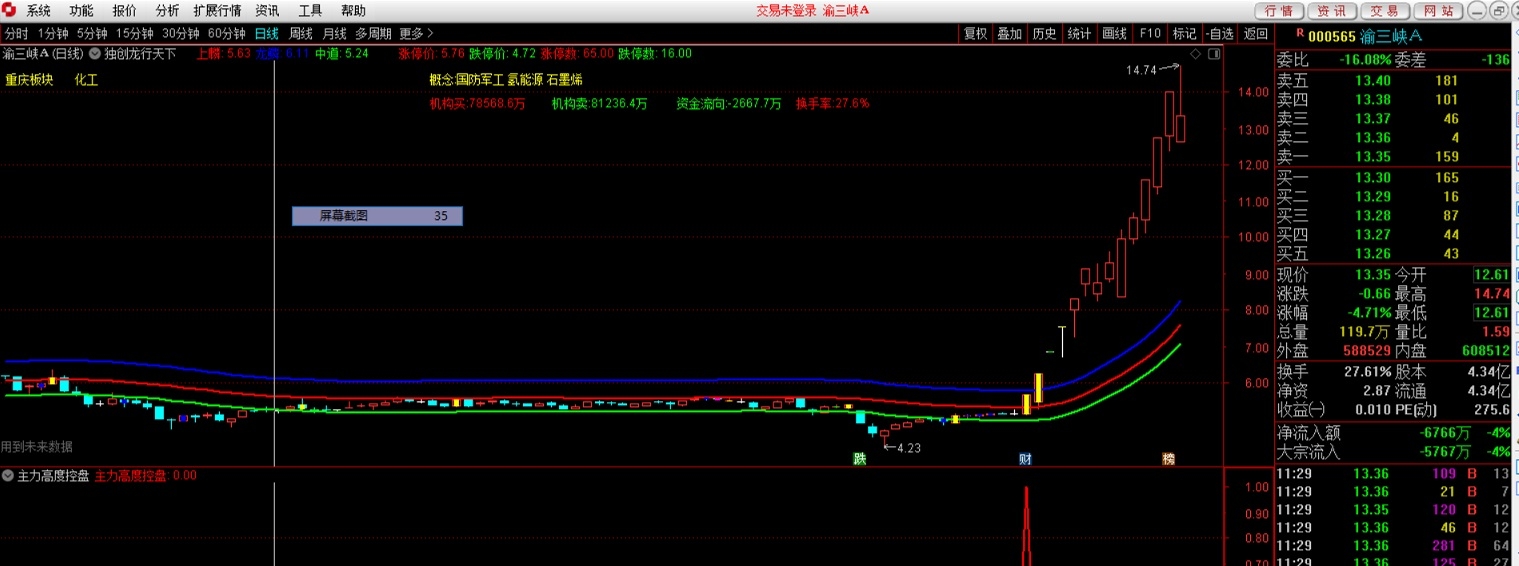Click the 用到未来数据 notice text
The image size is (1519, 566).
pyautogui.click(x=37, y=447)
